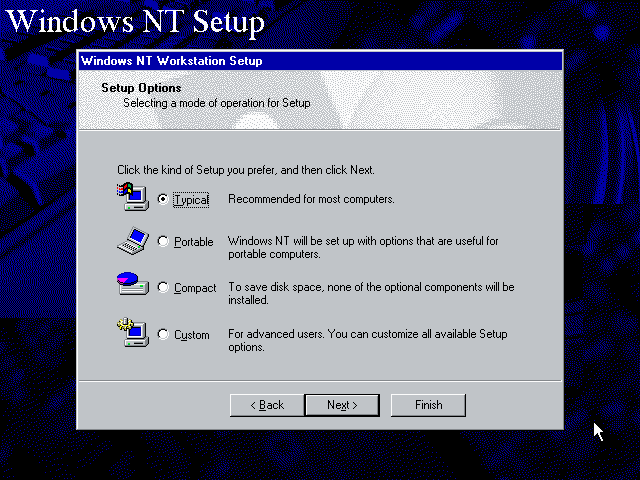Click the Compact disk pie-chart icon
The image size is (640, 480).
(x=132, y=286)
